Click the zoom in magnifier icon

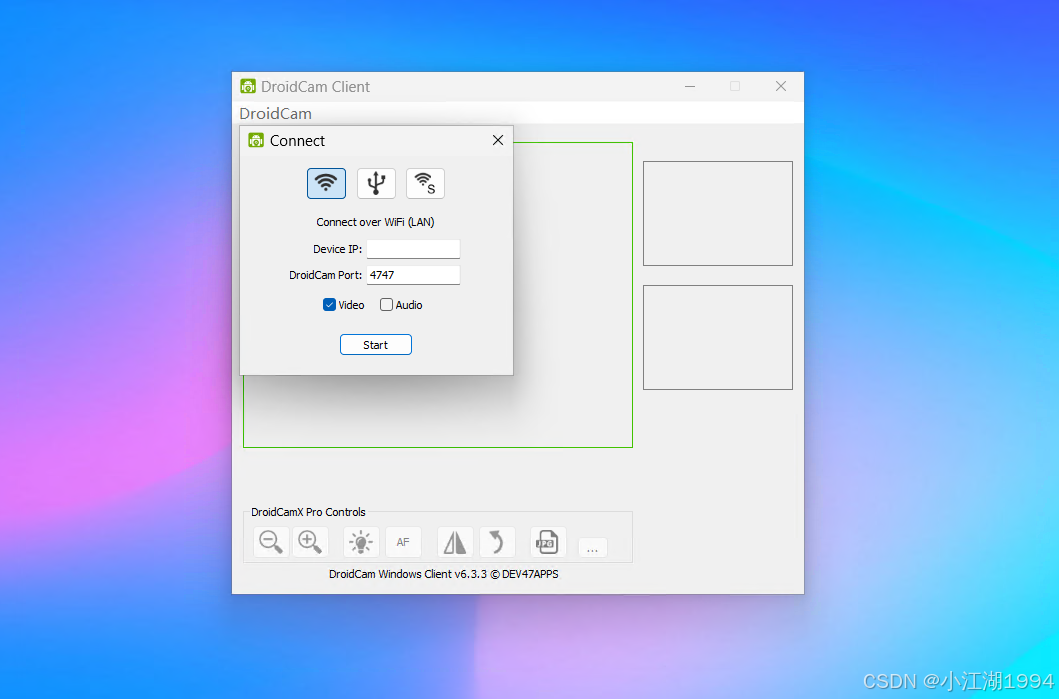310,542
